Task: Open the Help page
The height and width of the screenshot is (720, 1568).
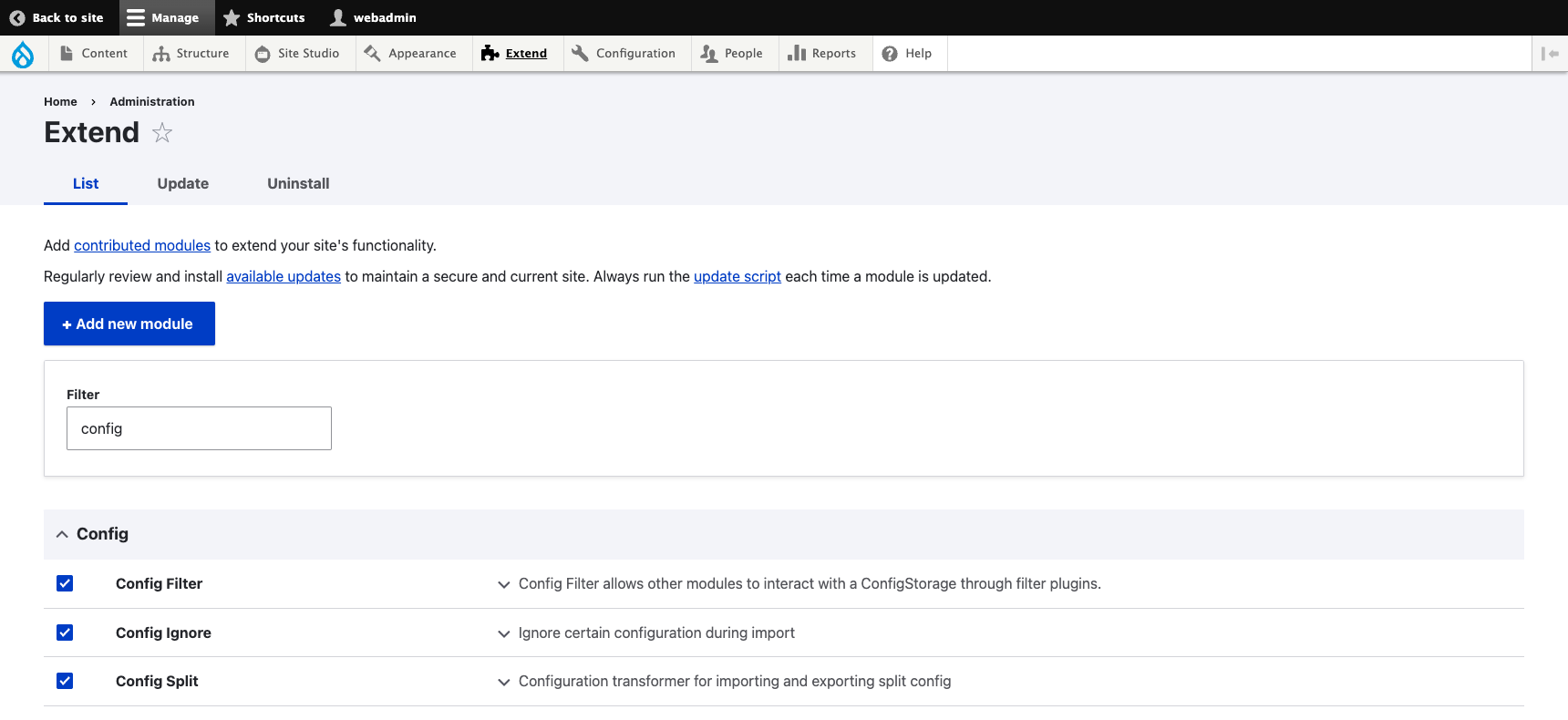Action: [x=907, y=54]
